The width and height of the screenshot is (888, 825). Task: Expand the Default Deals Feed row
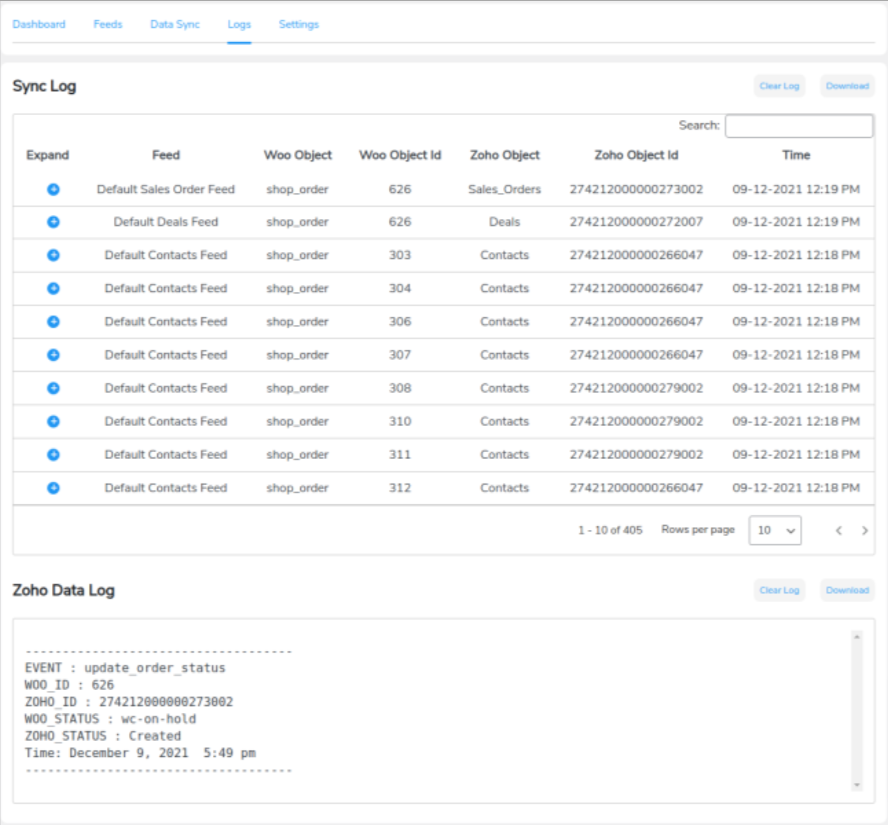52,222
